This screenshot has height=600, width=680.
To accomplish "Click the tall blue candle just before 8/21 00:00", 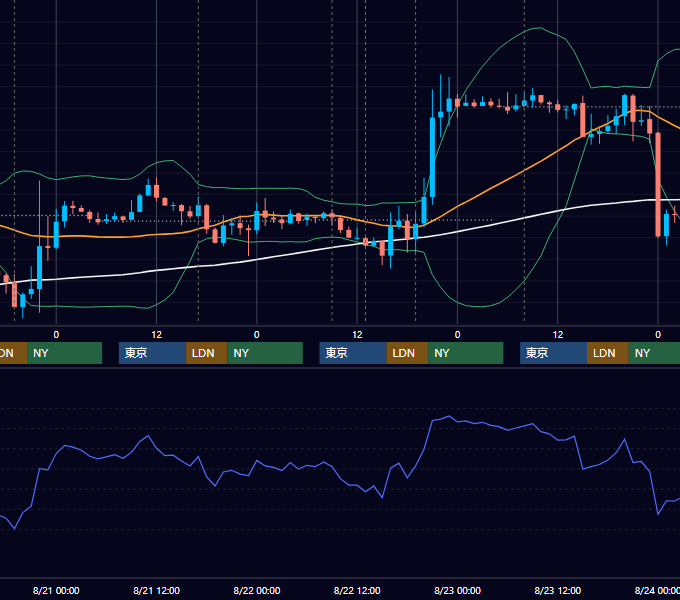I will pos(39,267).
